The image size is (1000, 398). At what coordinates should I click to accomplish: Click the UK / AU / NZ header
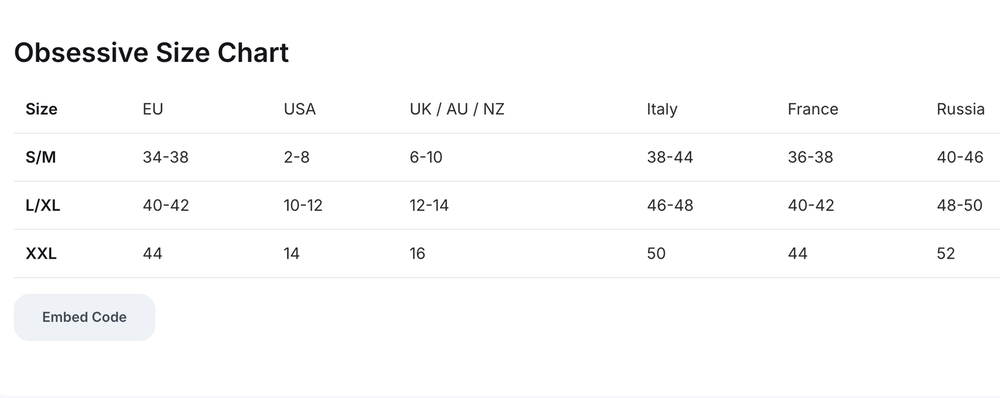(x=457, y=109)
